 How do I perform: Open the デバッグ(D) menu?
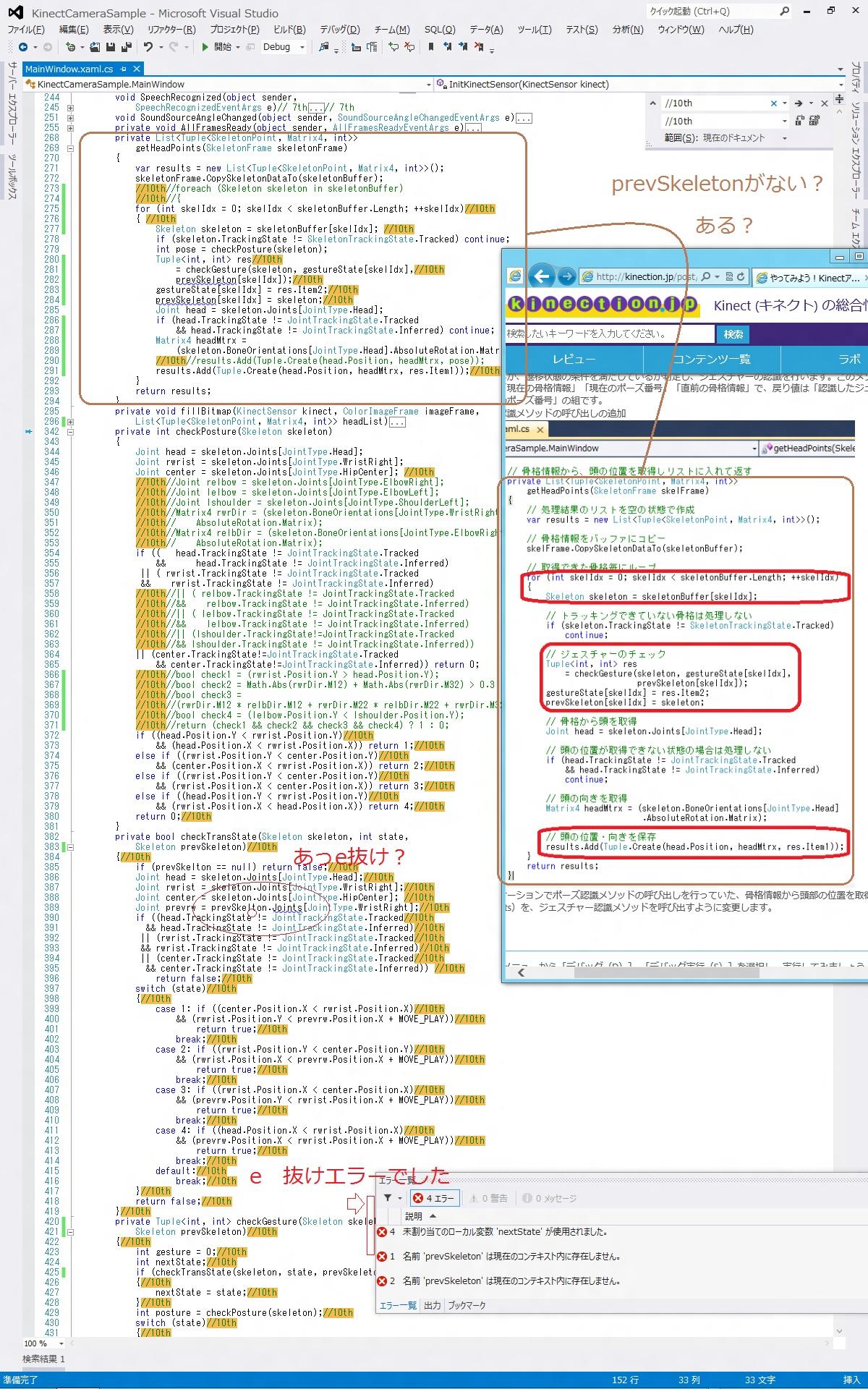tap(339, 30)
